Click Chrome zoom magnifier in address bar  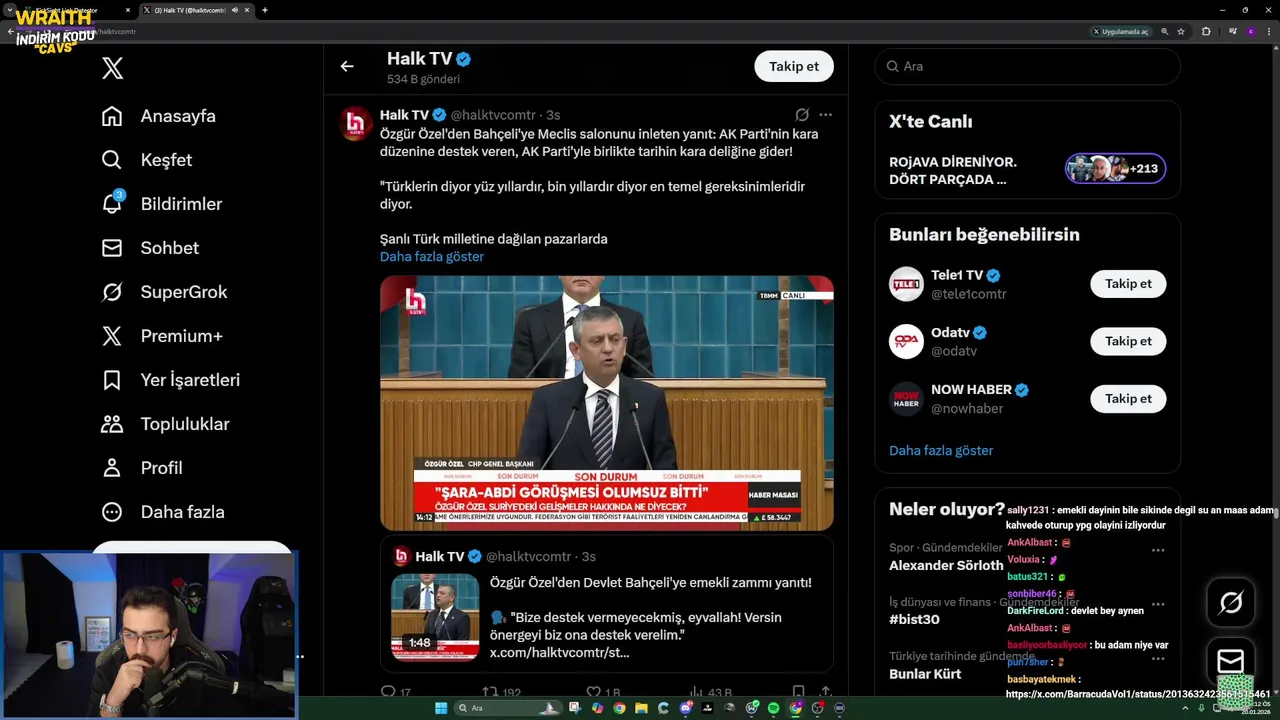tap(1164, 31)
